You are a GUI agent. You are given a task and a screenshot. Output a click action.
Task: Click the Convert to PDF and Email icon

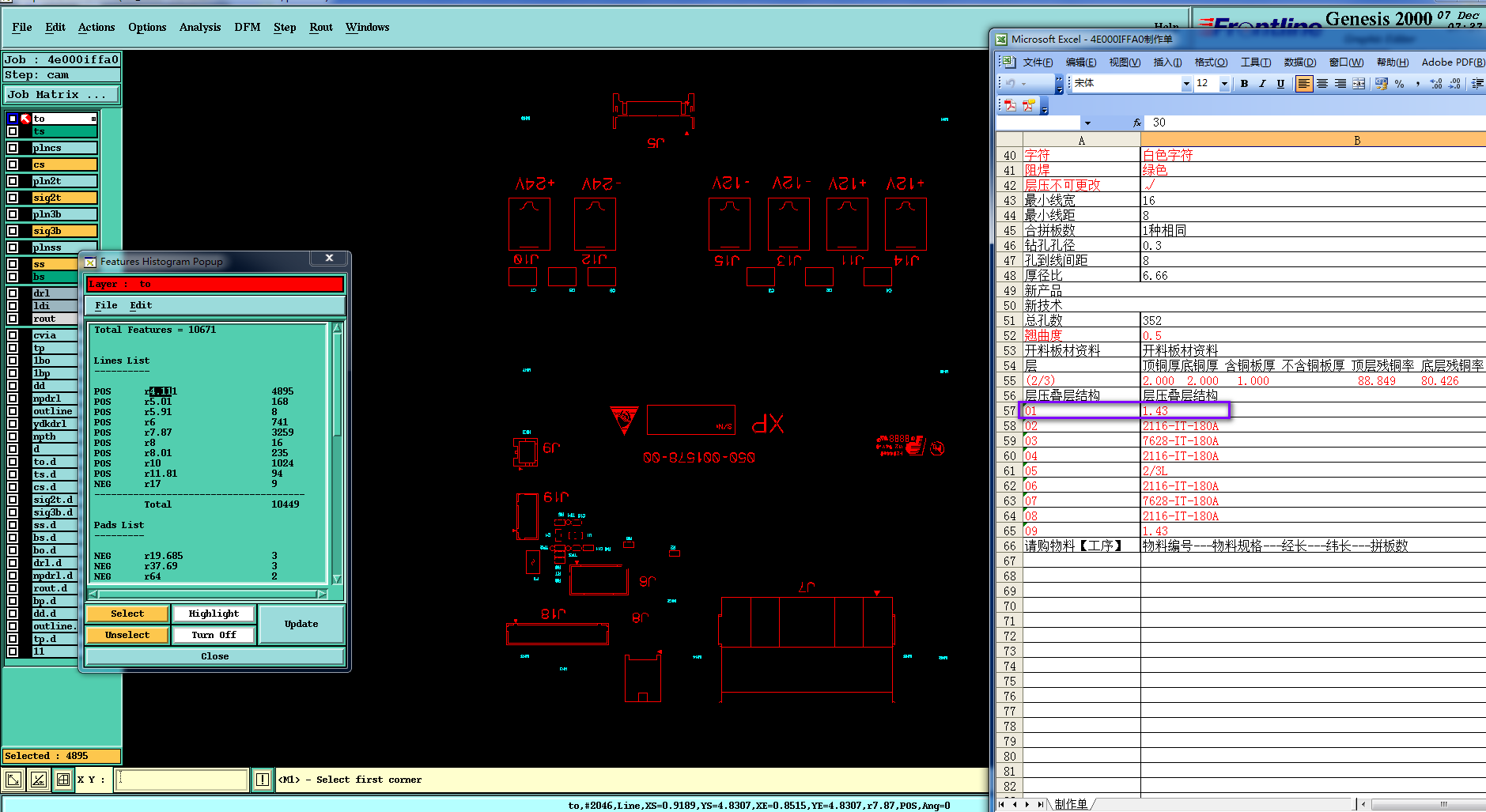tap(1028, 105)
